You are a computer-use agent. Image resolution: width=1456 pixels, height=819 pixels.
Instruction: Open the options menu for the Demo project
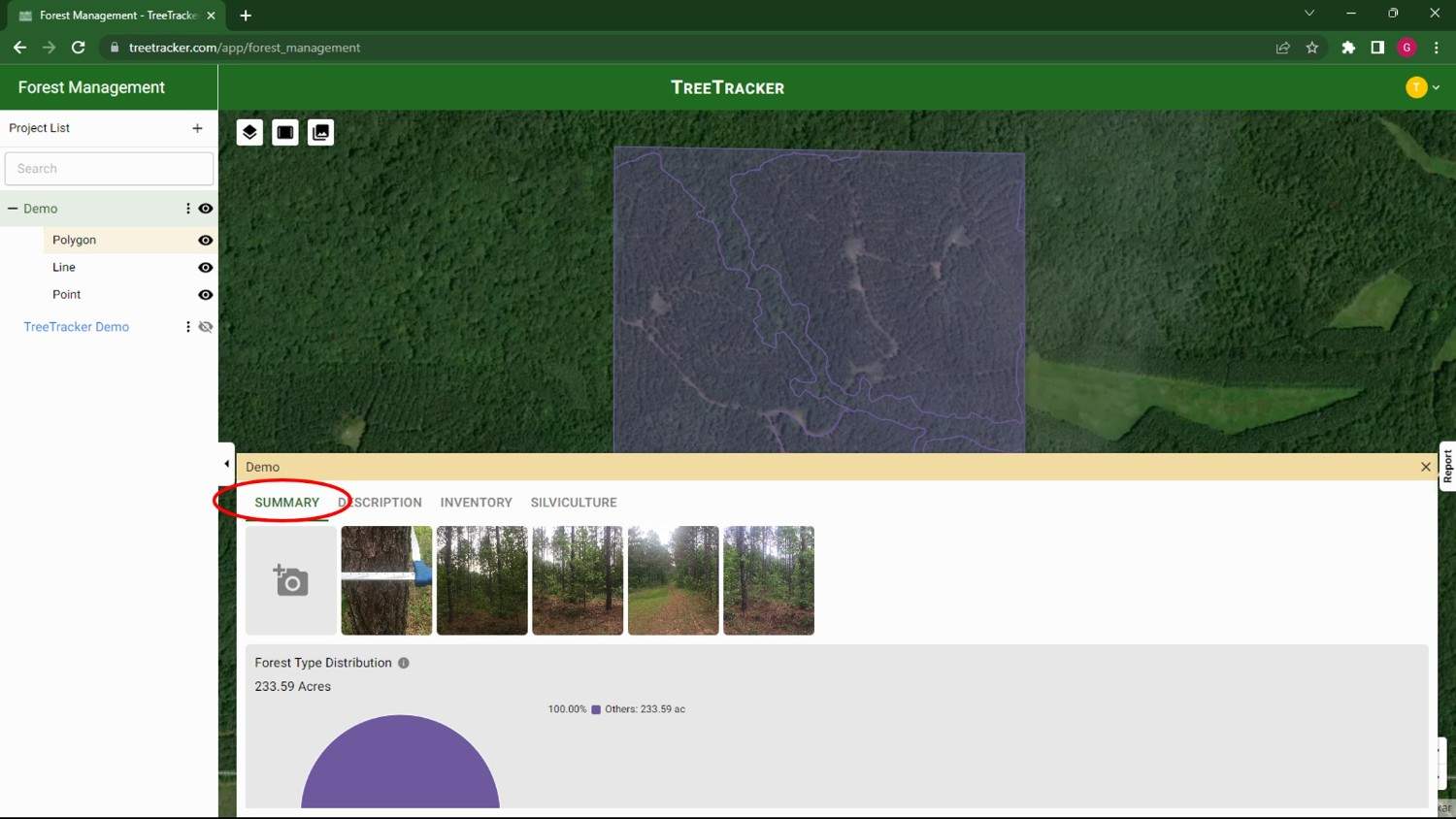[x=187, y=208]
